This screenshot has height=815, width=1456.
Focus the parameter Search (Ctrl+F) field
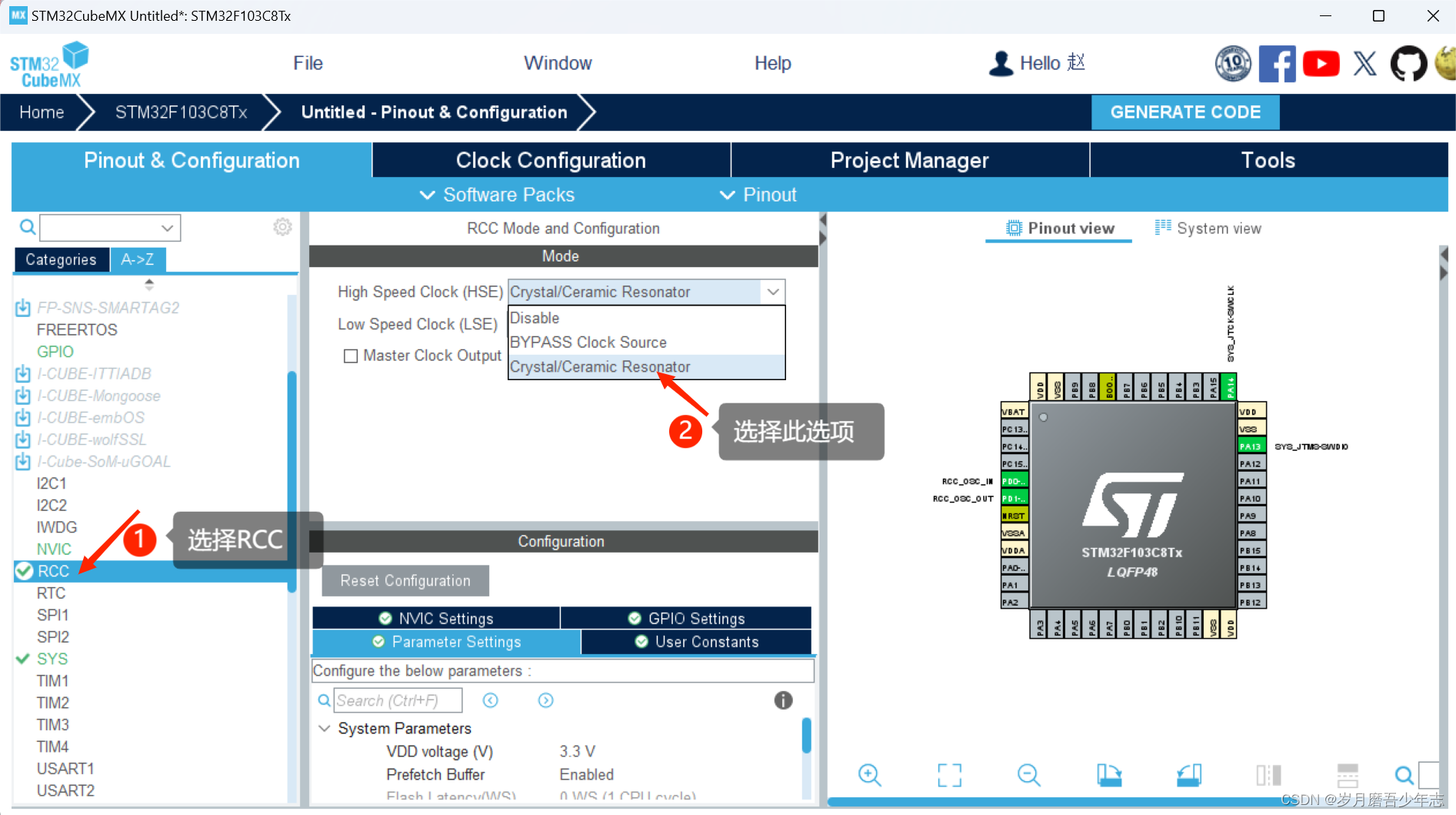[x=398, y=700]
